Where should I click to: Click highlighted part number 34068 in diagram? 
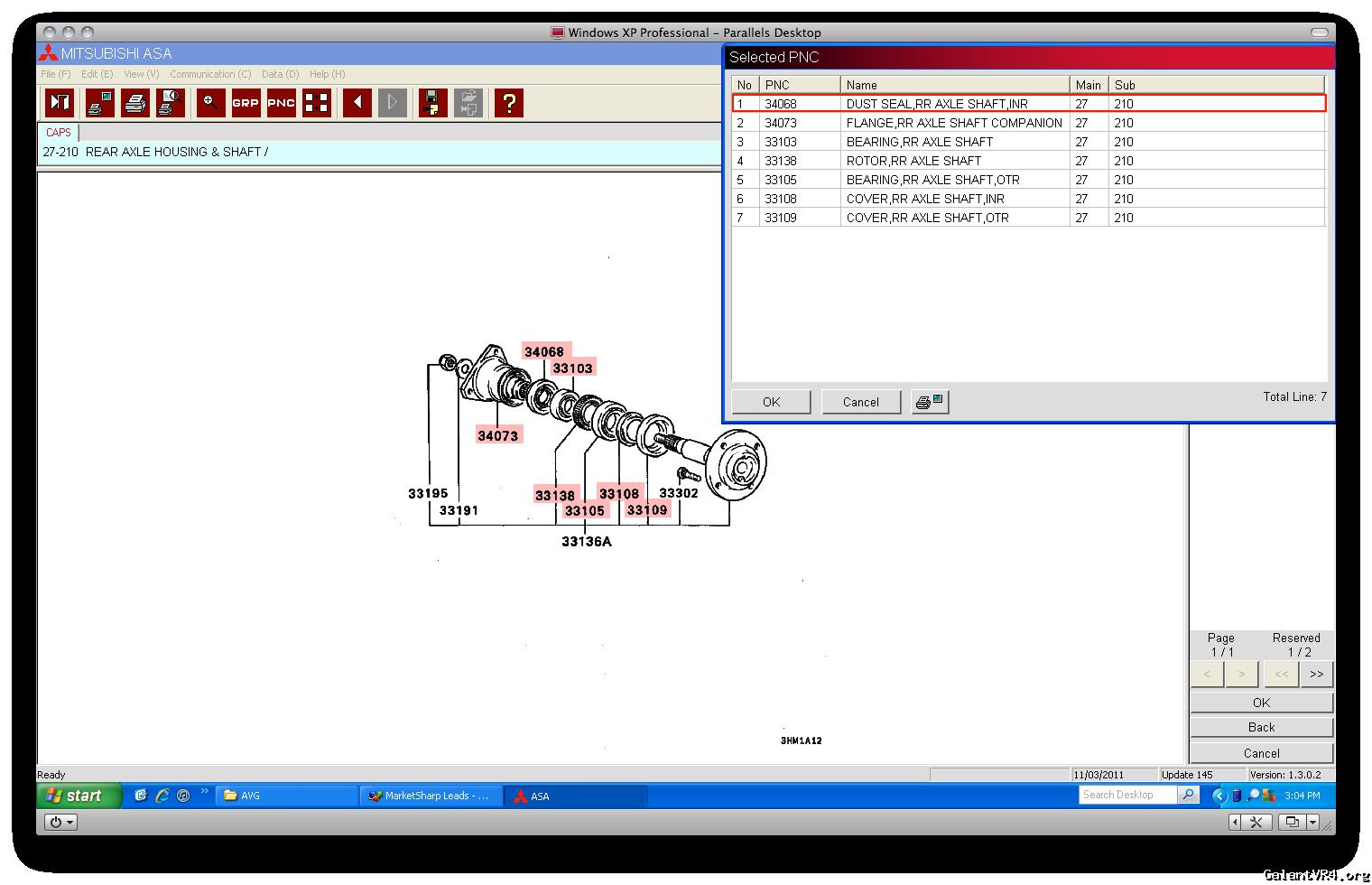point(544,352)
